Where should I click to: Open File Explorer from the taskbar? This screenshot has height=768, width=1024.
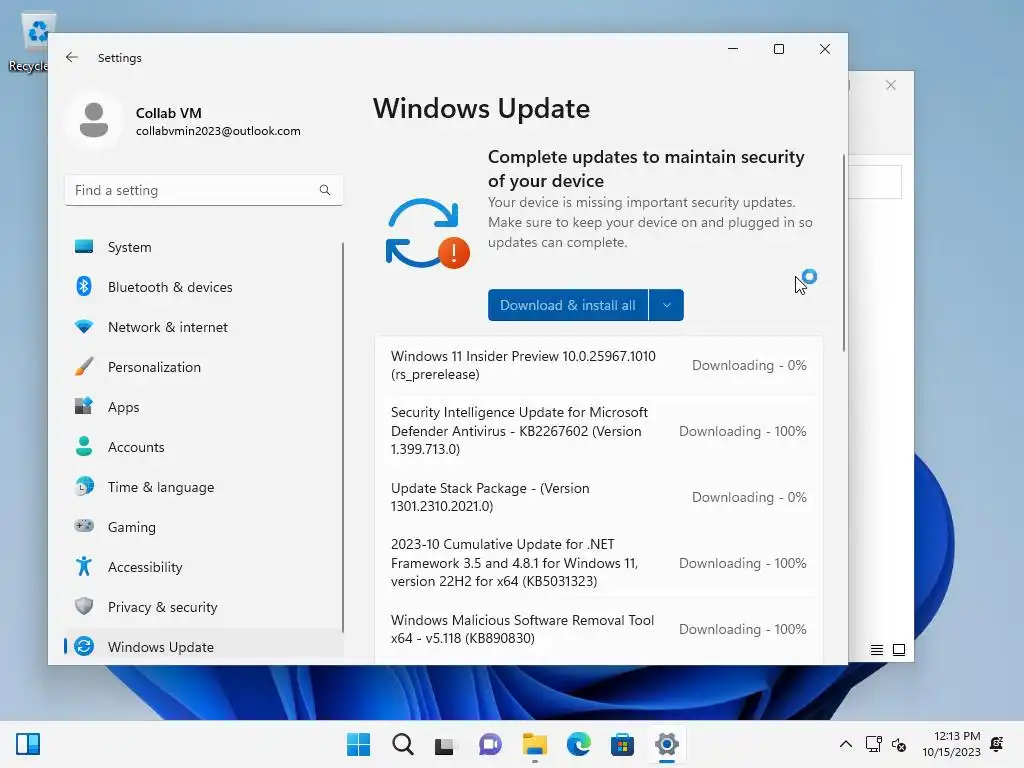tap(534, 744)
